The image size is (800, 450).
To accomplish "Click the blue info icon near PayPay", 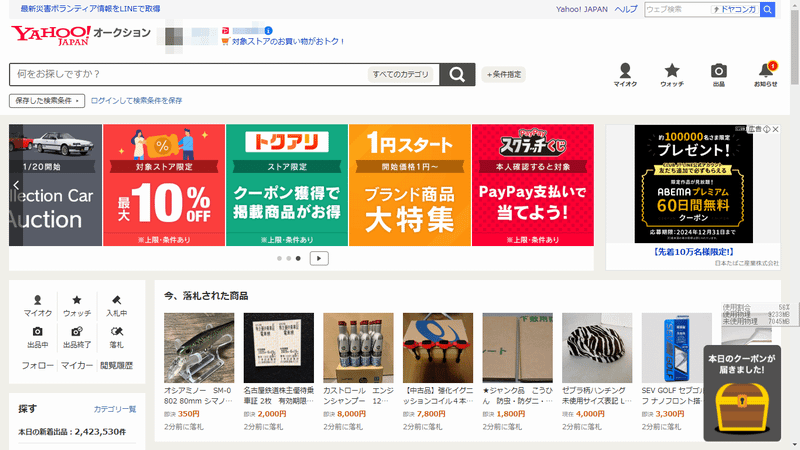I will click(268, 31).
